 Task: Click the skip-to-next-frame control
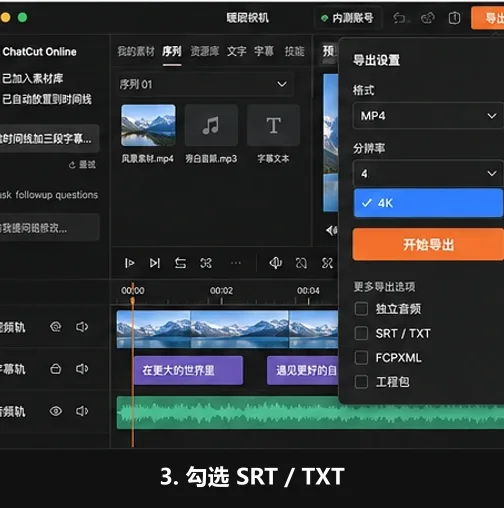point(154,263)
